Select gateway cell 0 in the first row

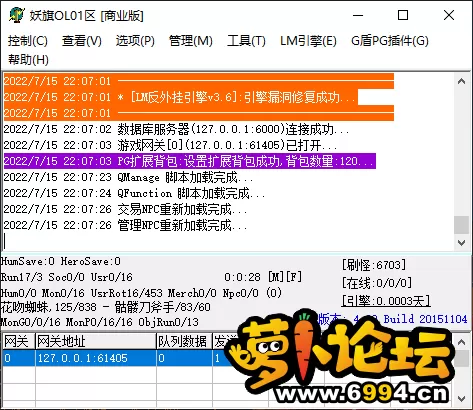(x=18, y=358)
